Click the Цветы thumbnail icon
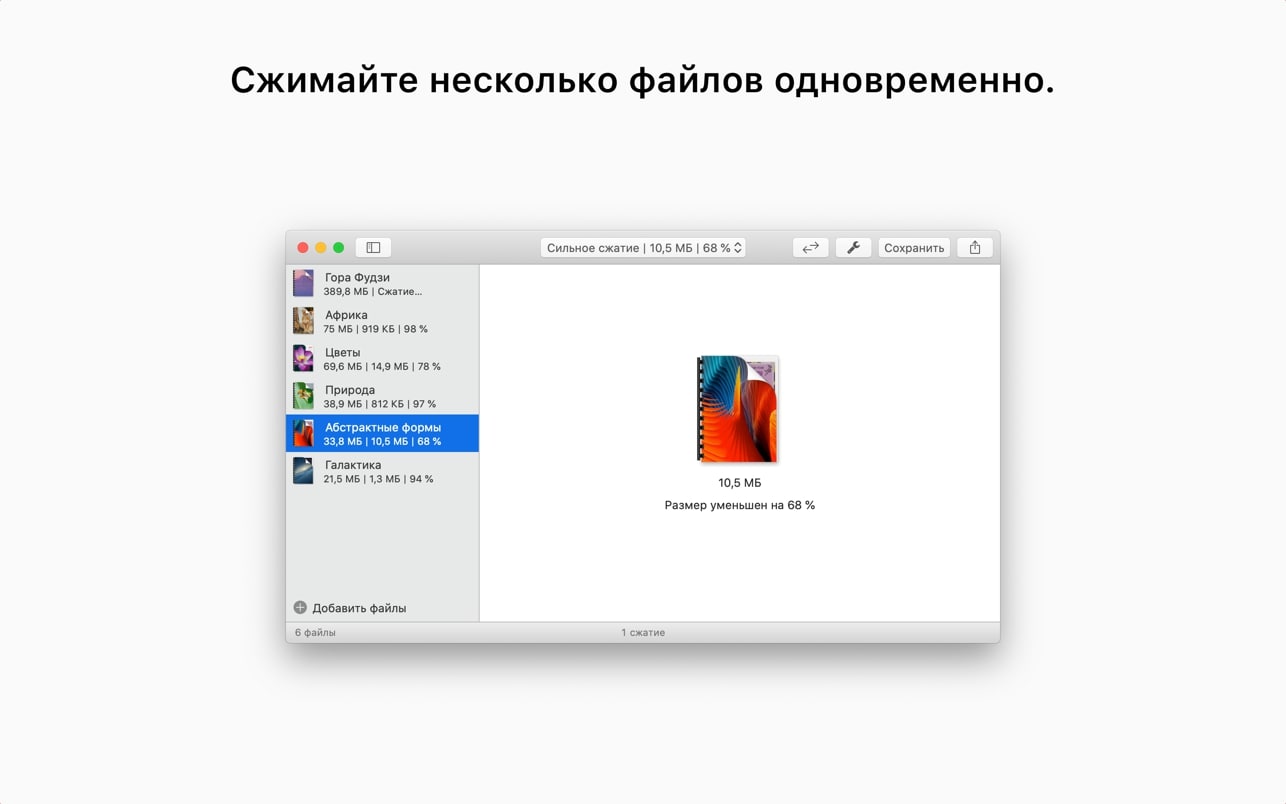This screenshot has width=1286, height=804. click(x=303, y=359)
